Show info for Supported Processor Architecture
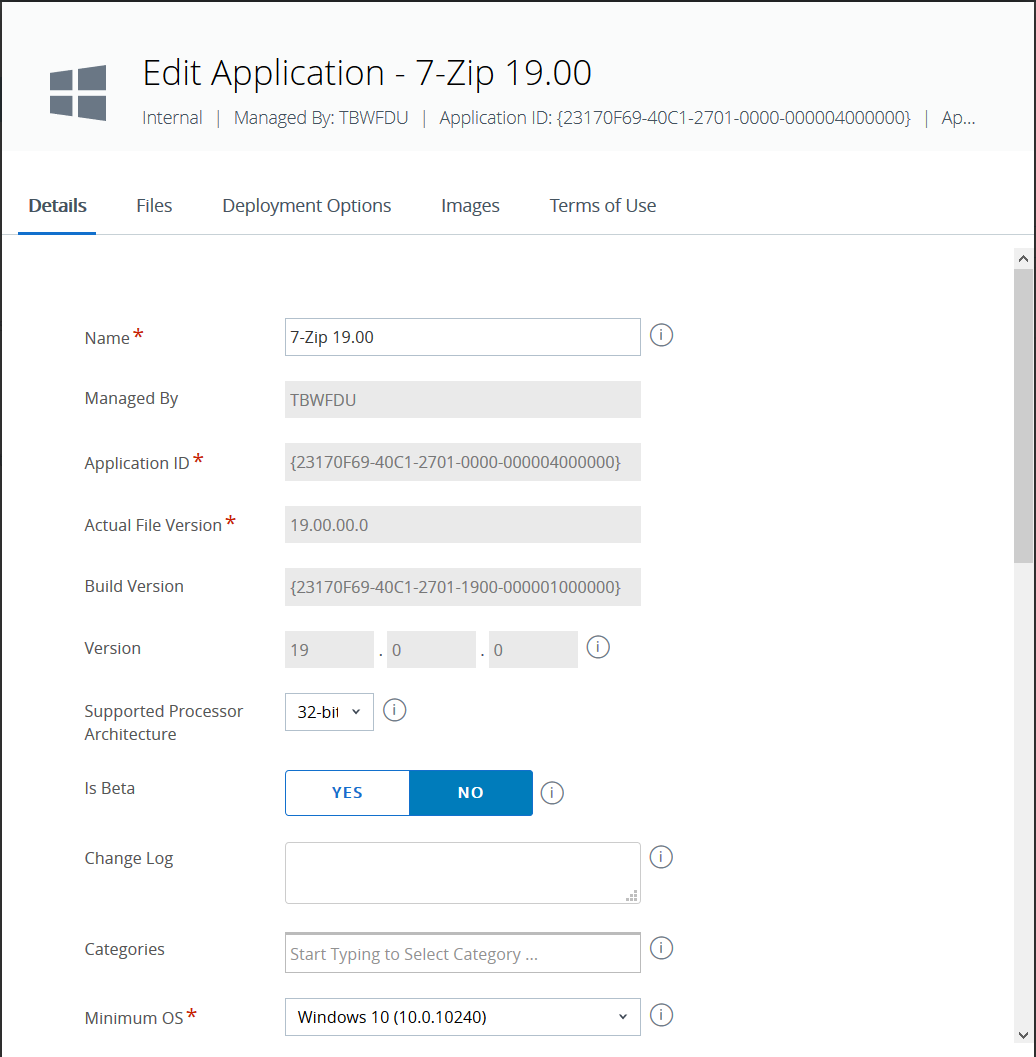The image size is (1036, 1057). tap(394, 710)
